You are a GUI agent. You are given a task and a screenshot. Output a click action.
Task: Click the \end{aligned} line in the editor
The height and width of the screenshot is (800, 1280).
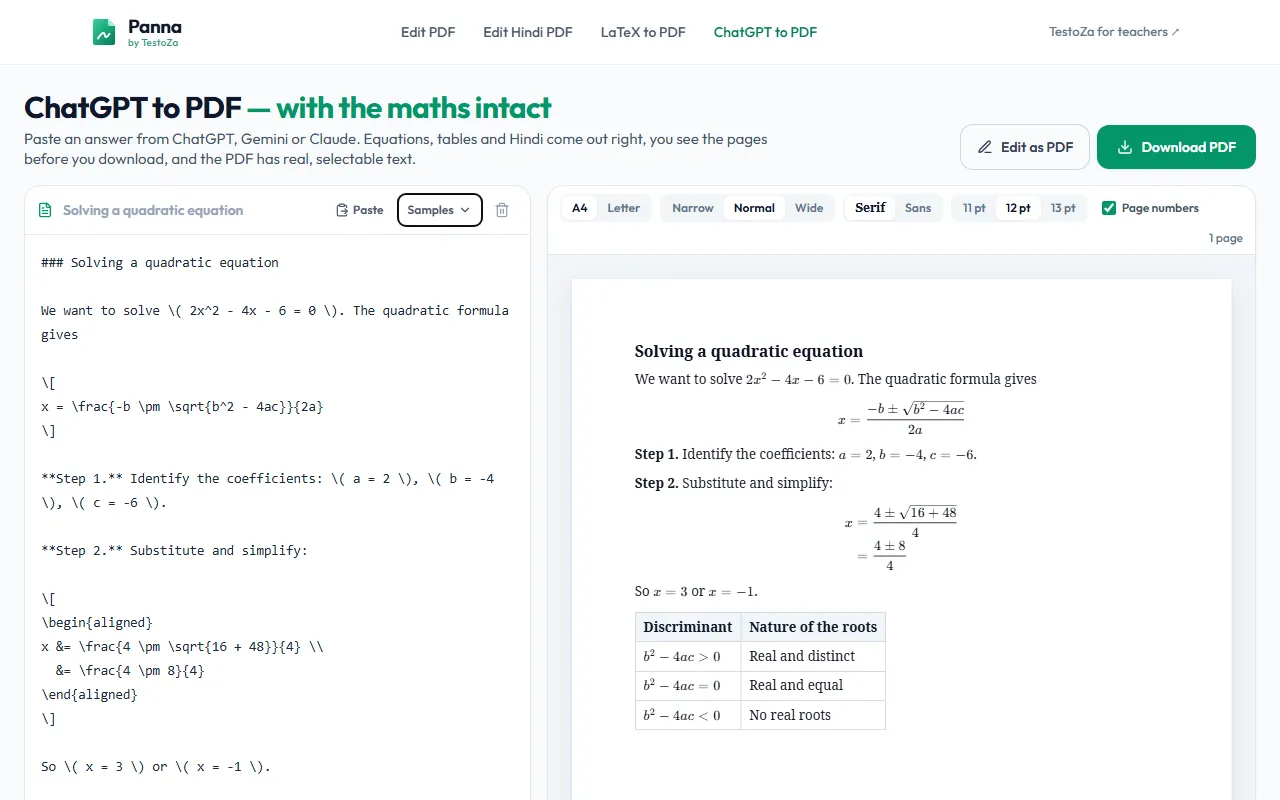point(89,694)
